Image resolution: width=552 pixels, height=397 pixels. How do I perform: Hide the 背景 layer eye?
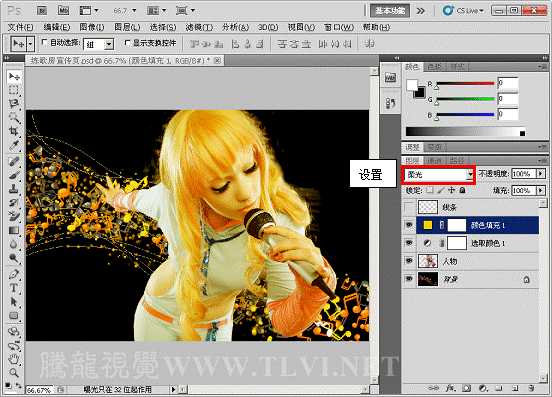pyautogui.click(x=409, y=279)
